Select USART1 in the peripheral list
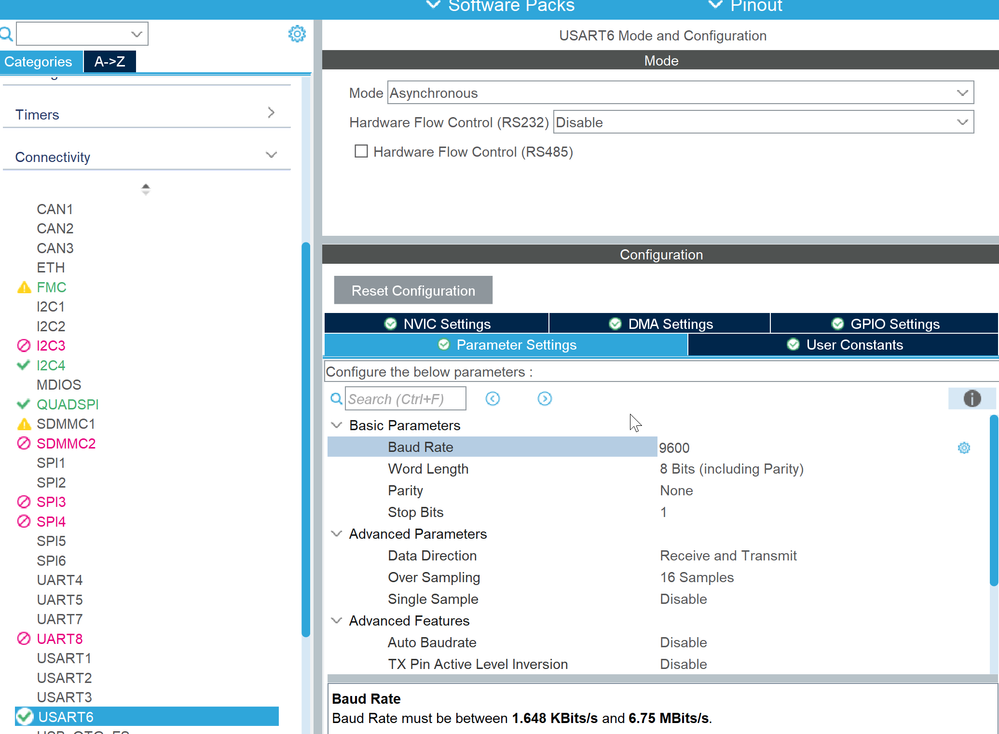Image resolution: width=999 pixels, height=734 pixels. 64,658
